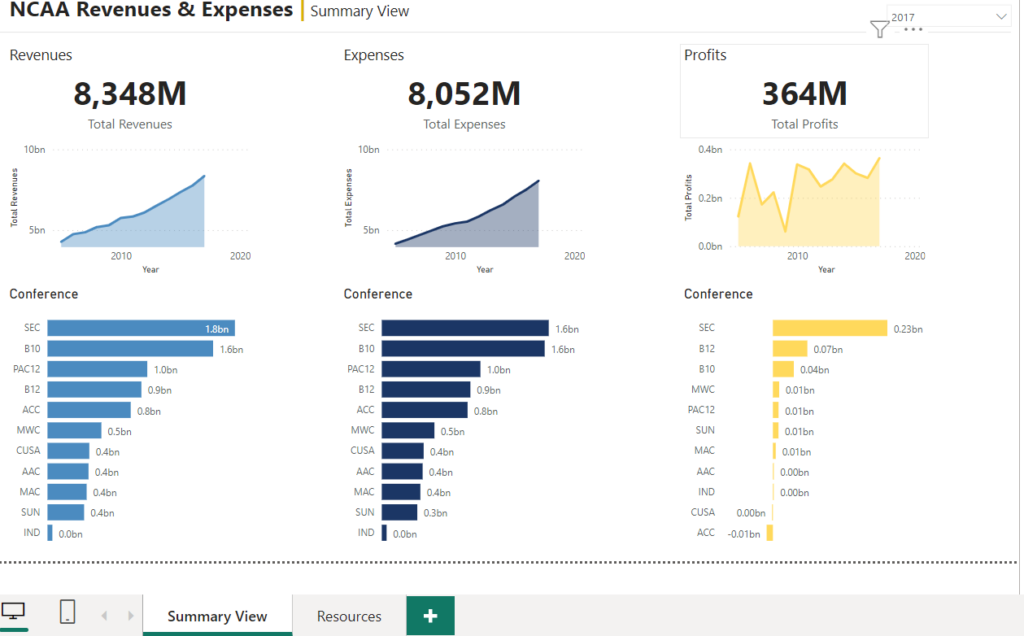Go to the previous page arrow
This screenshot has width=1024, height=636.
coord(104,616)
